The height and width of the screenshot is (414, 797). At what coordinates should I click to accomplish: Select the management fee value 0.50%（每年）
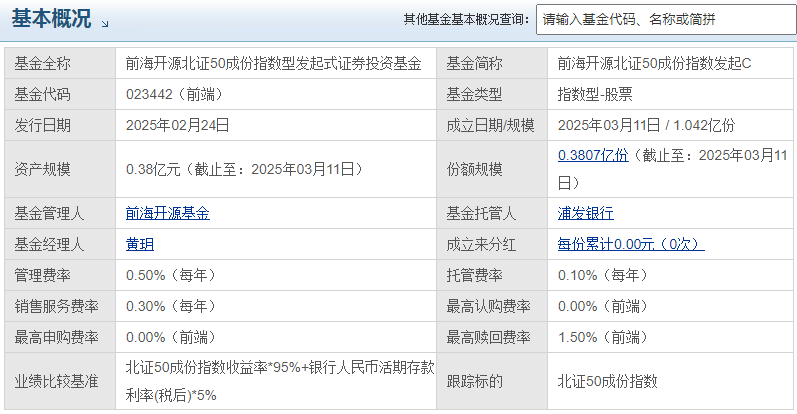(171, 275)
